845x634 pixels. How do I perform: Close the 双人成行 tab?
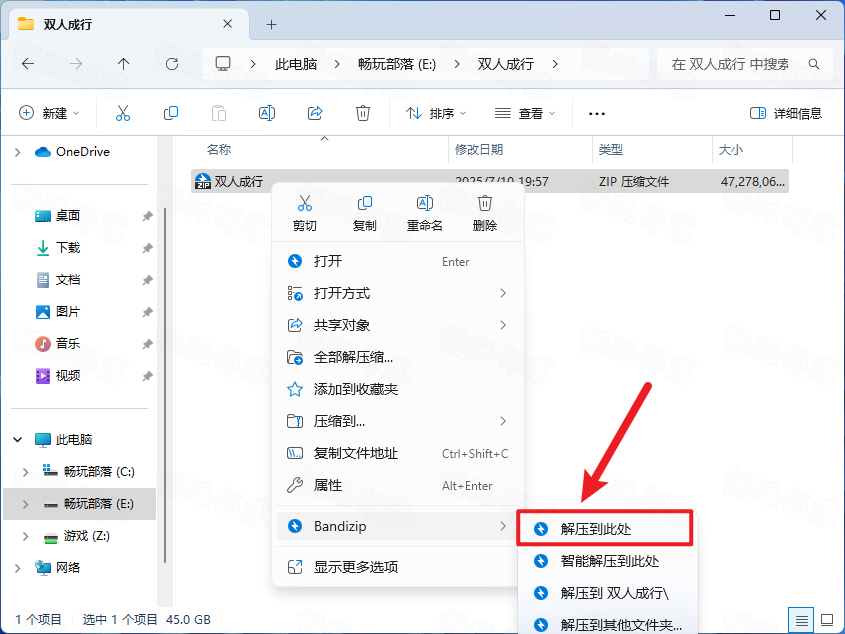point(228,24)
